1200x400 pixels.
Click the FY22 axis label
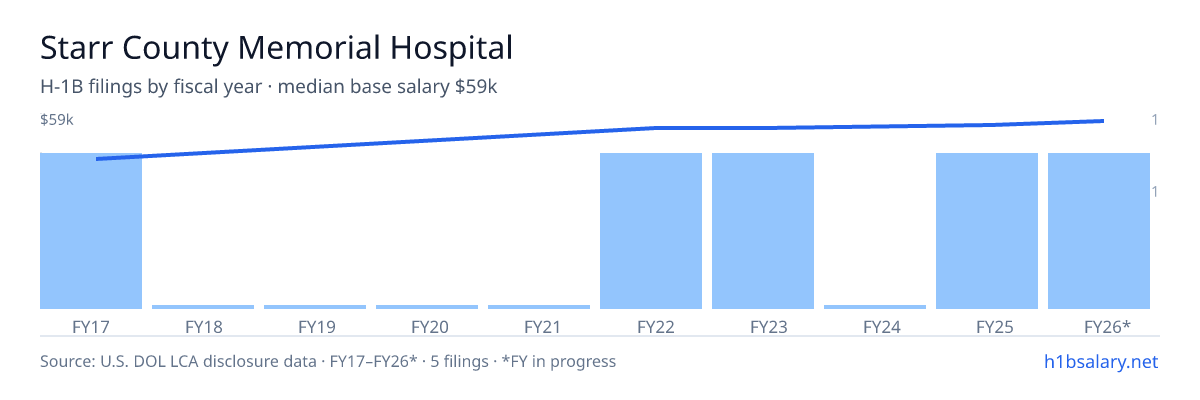pos(651,326)
